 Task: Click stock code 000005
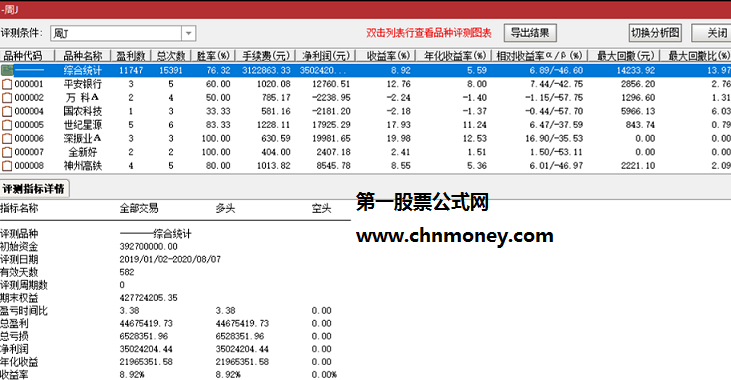pos(29,125)
